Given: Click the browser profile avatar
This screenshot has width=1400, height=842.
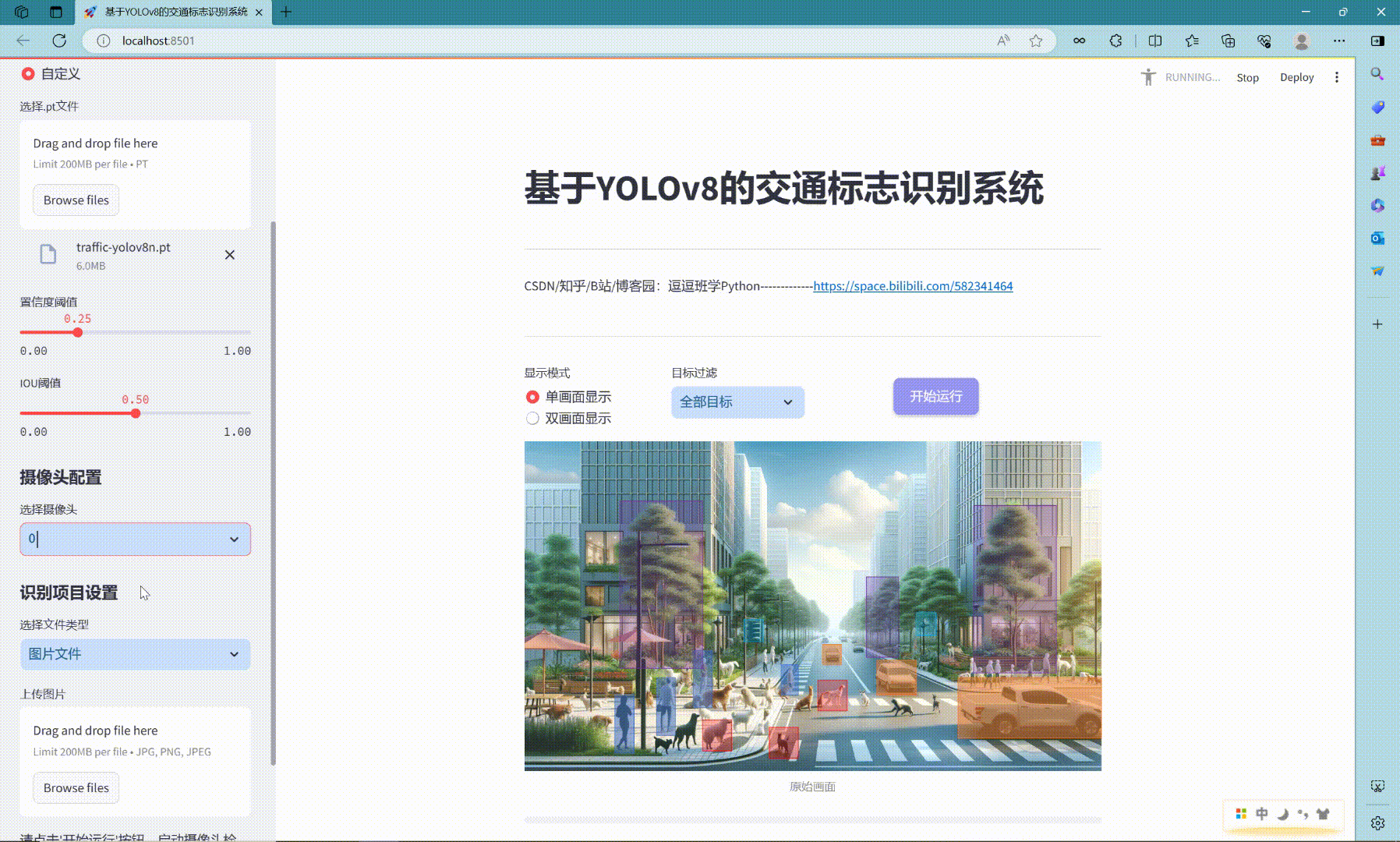Looking at the screenshot, I should pyautogui.click(x=1301, y=41).
